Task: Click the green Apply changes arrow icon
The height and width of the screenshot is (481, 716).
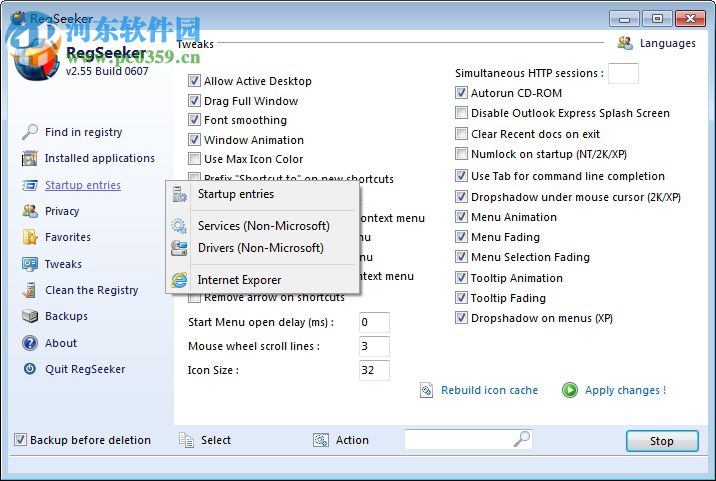Action: point(570,390)
